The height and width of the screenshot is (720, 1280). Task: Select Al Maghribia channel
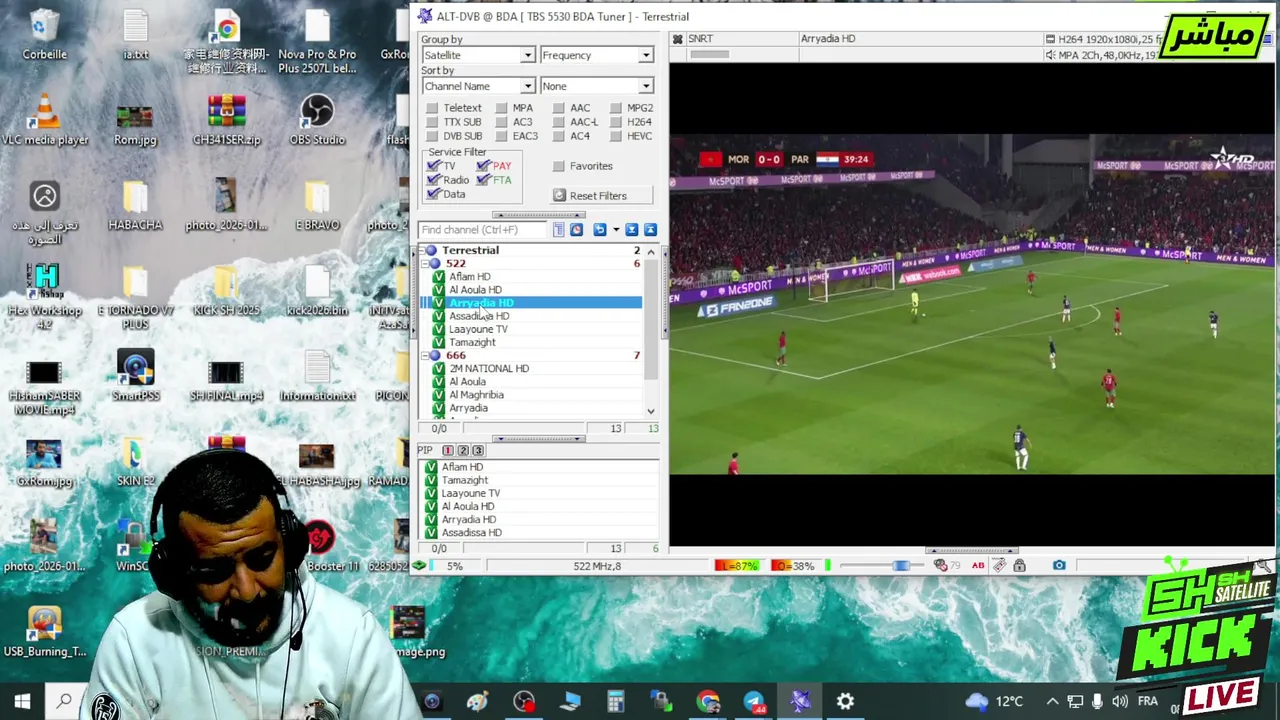click(476, 395)
